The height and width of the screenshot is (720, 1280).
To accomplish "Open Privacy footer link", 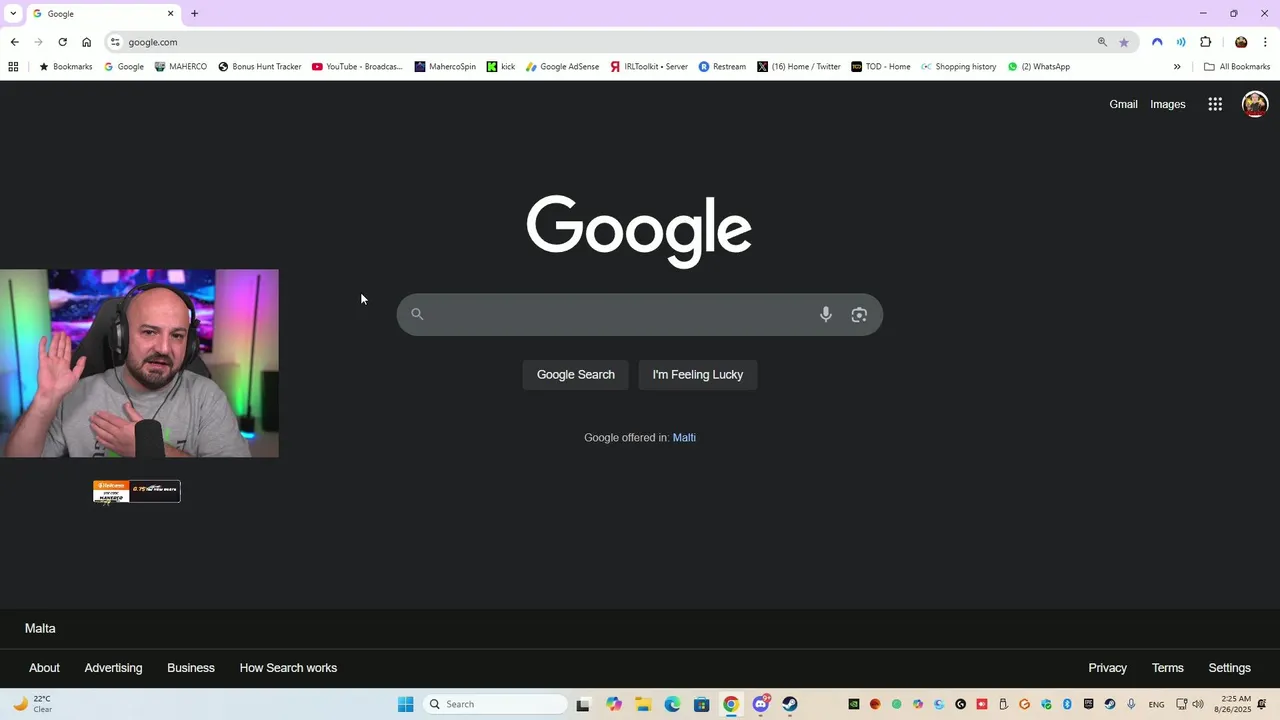I will 1107,668.
